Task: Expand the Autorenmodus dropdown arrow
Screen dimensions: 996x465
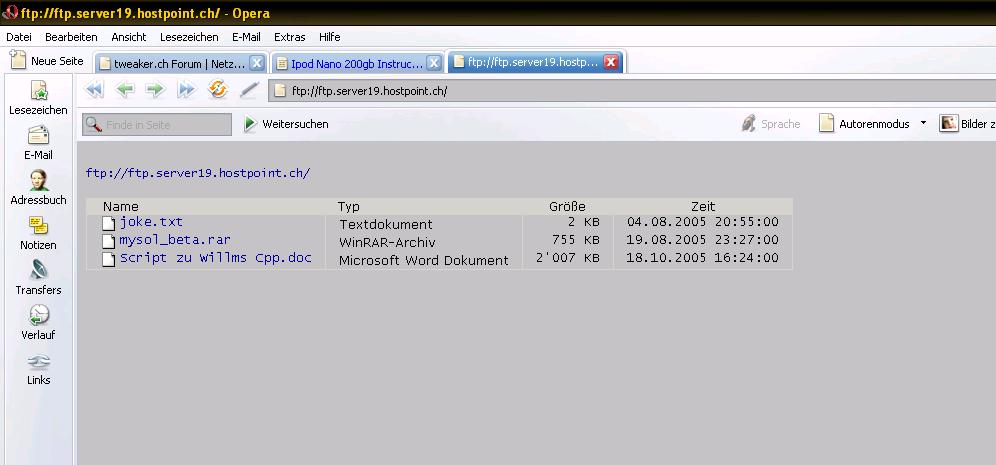Action: (x=923, y=124)
